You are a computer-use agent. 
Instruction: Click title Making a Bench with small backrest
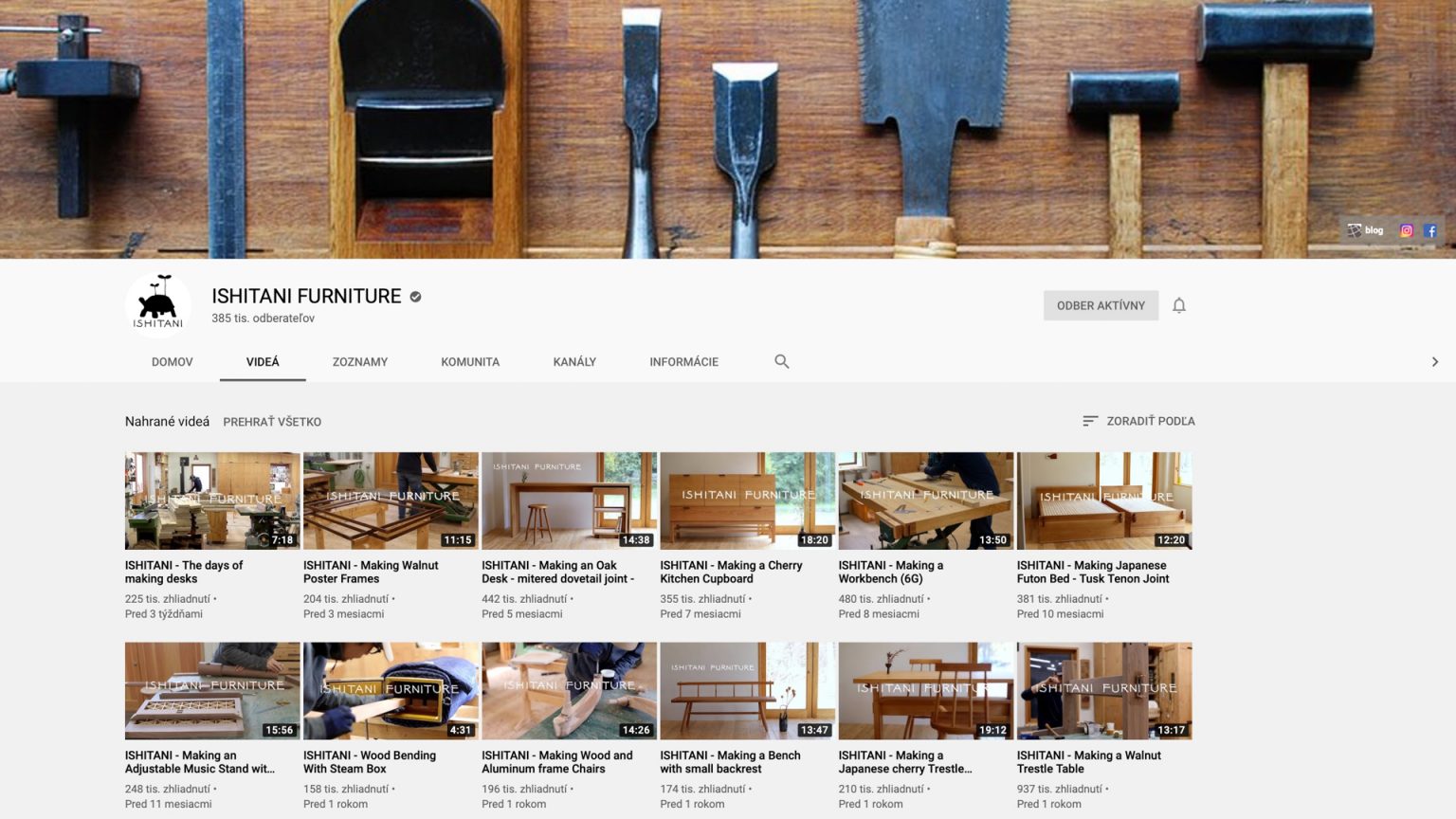(x=731, y=762)
